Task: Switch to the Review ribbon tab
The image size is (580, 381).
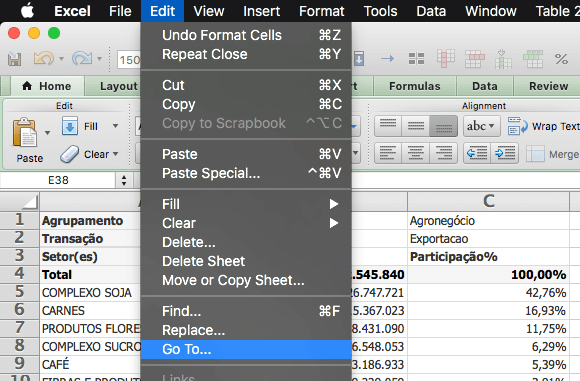Action: (548, 86)
